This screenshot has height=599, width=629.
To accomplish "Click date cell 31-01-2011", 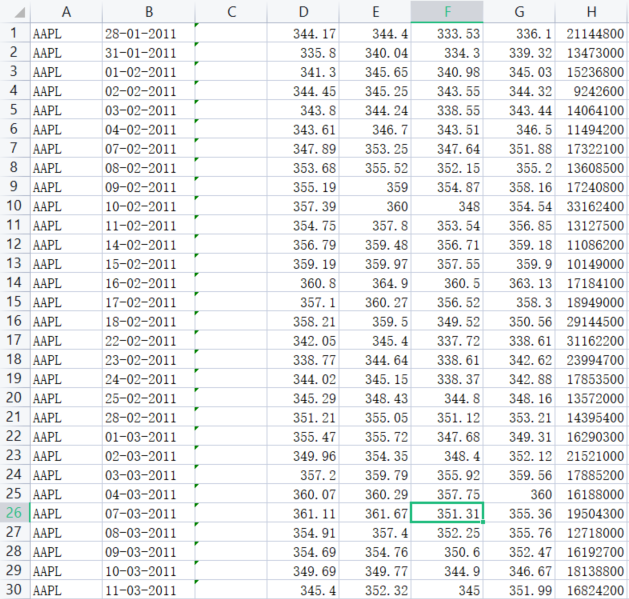I will 148,52.
